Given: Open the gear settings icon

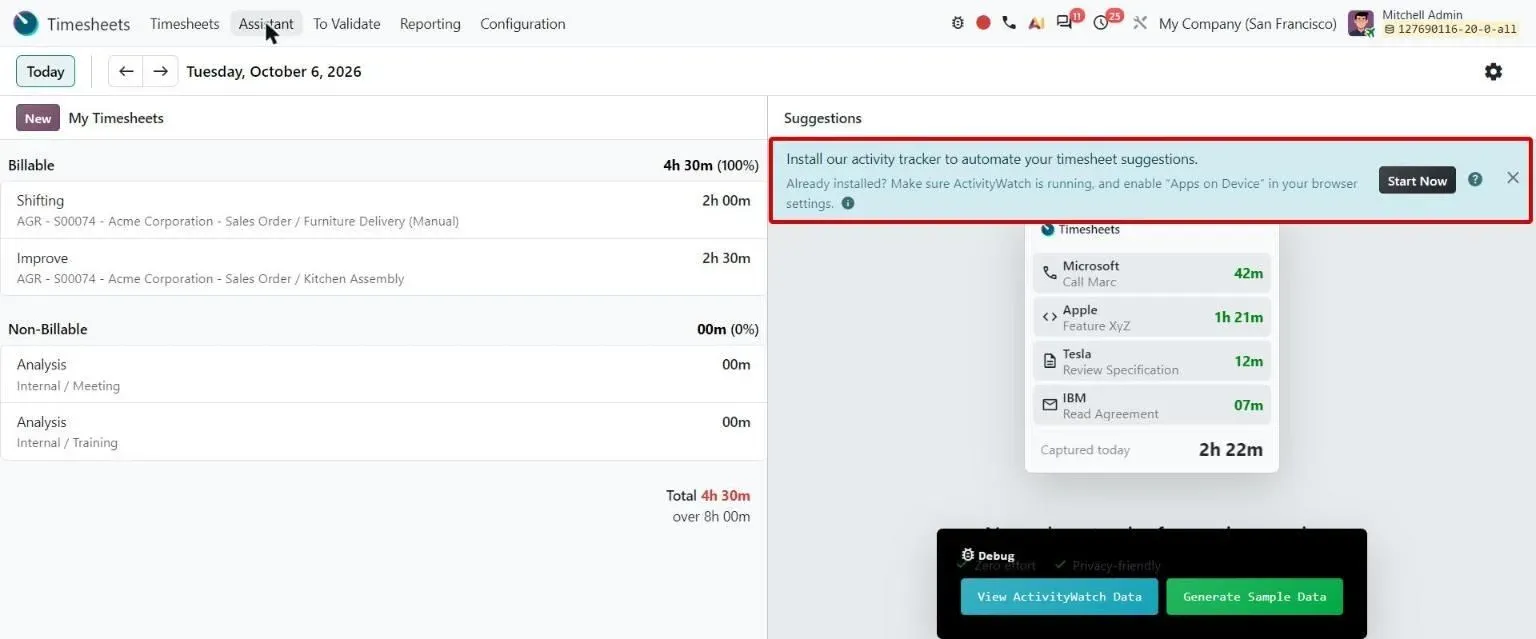Looking at the screenshot, I should [x=1493, y=71].
